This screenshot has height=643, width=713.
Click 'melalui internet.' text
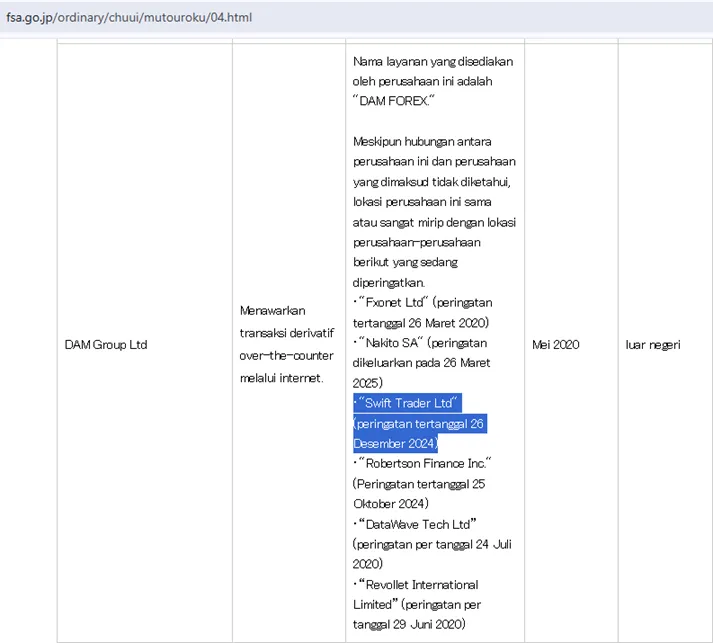pos(281,378)
